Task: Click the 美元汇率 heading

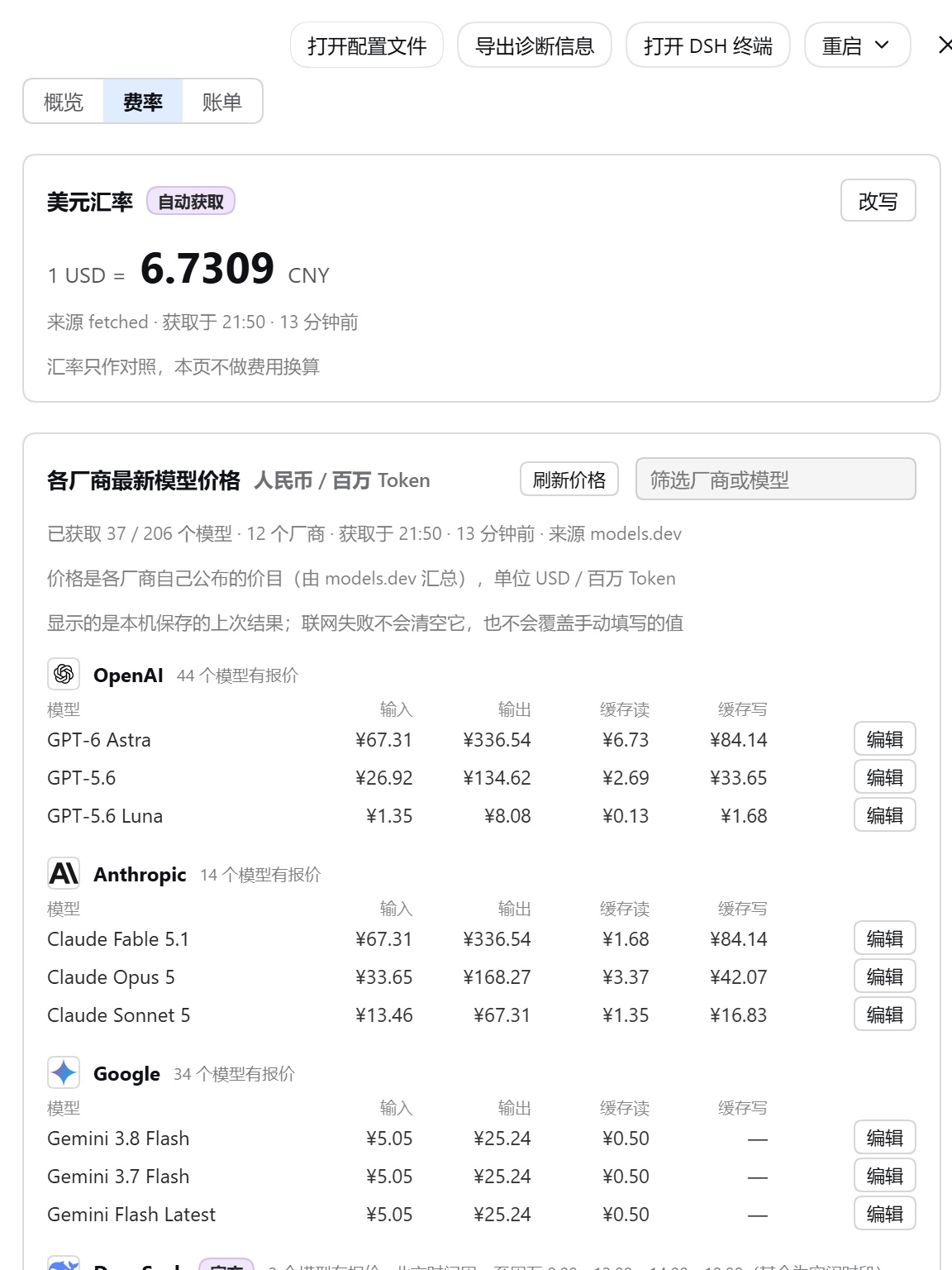Action: click(x=90, y=202)
